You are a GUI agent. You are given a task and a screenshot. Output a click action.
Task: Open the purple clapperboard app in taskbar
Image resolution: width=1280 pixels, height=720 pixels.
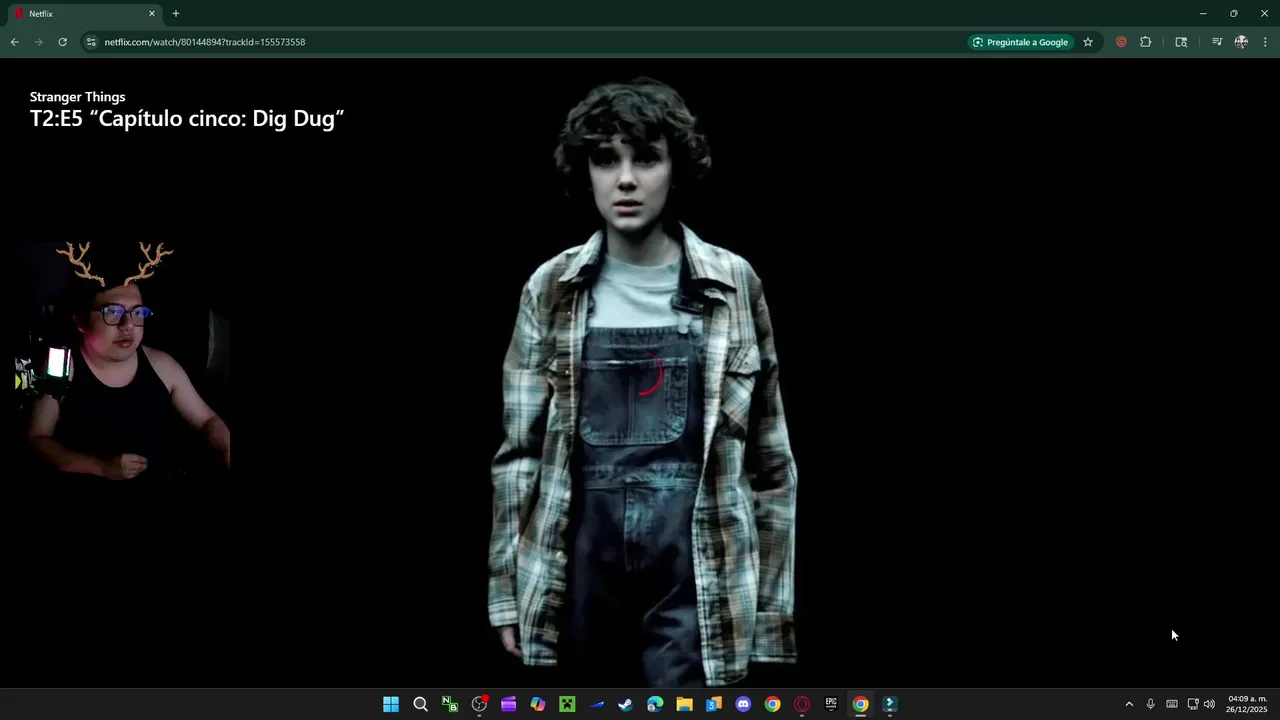point(509,704)
